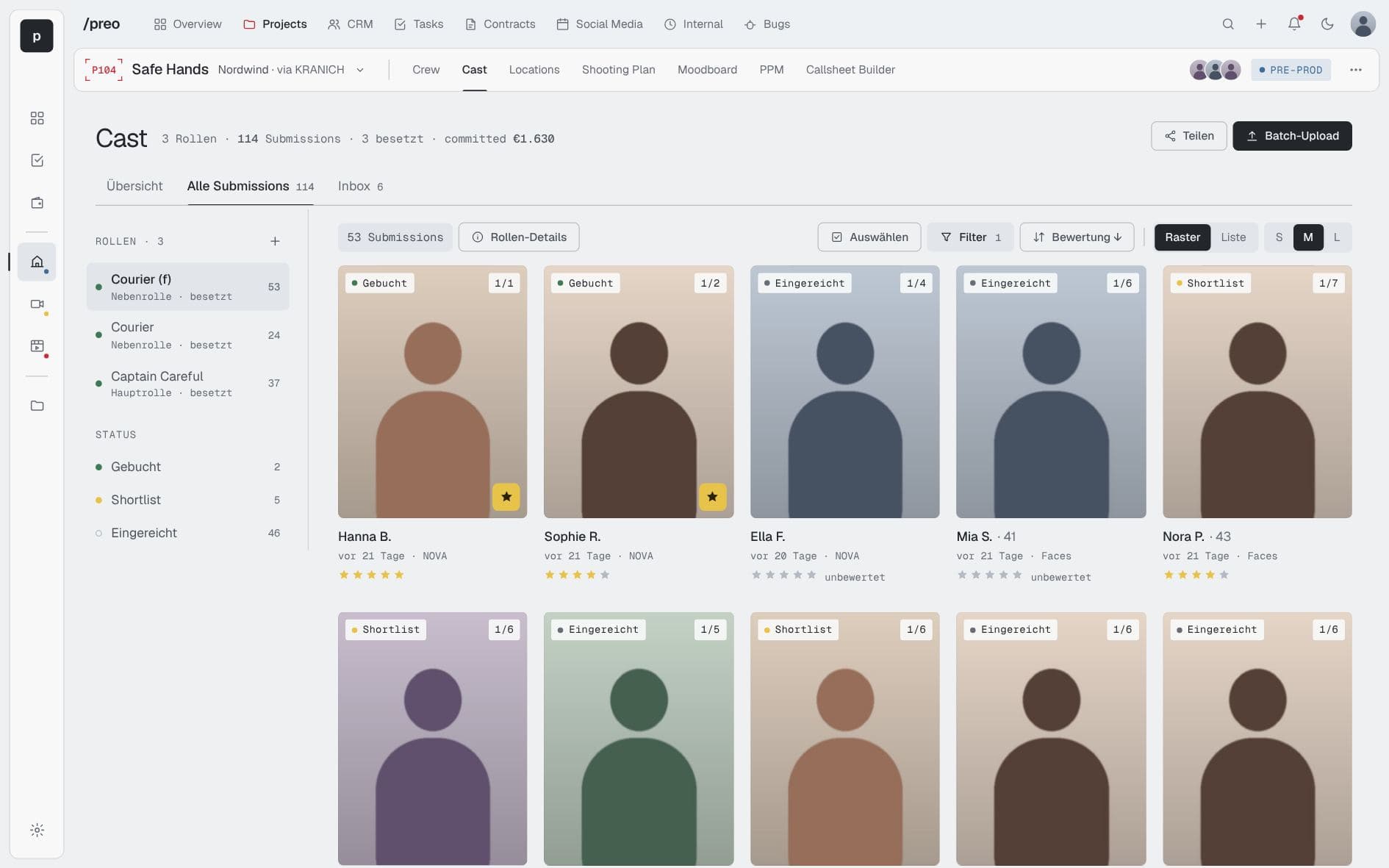Viewport: 1389px width, 868px height.
Task: Open the calendar icon in sidebar
Action: point(37,346)
